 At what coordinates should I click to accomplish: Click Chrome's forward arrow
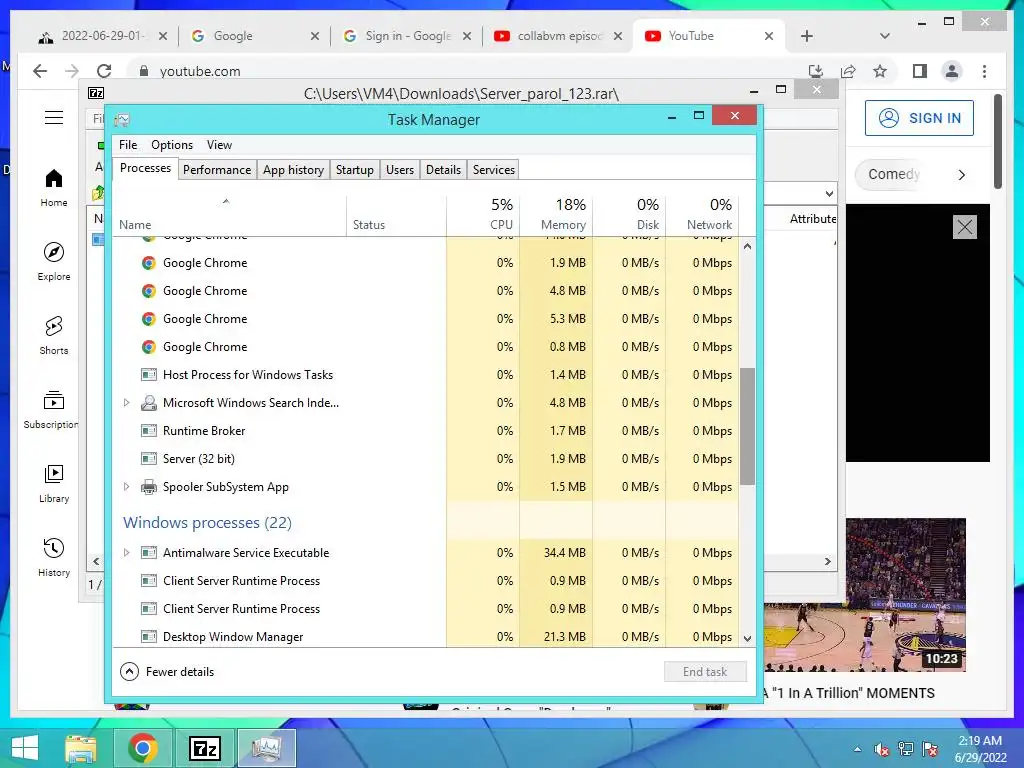(x=72, y=71)
